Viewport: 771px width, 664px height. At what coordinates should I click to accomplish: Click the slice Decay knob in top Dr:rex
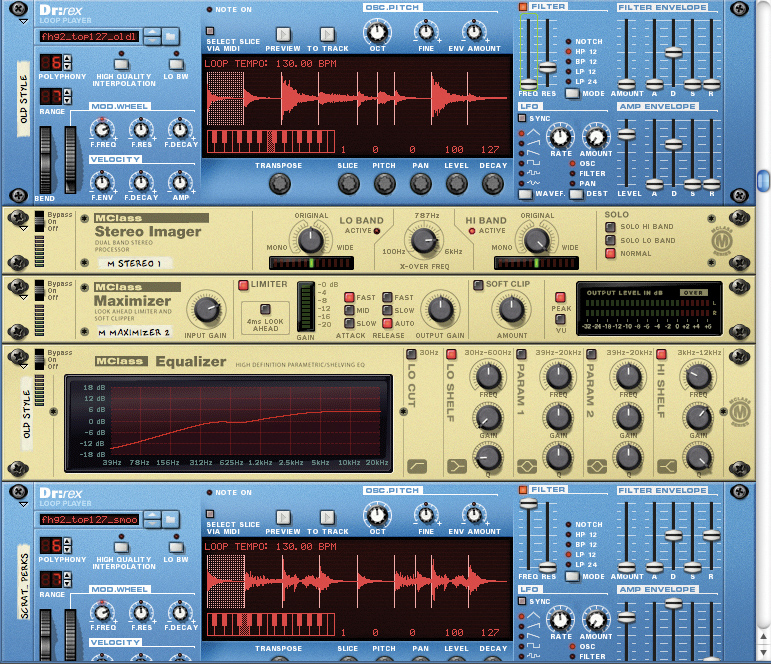493,184
